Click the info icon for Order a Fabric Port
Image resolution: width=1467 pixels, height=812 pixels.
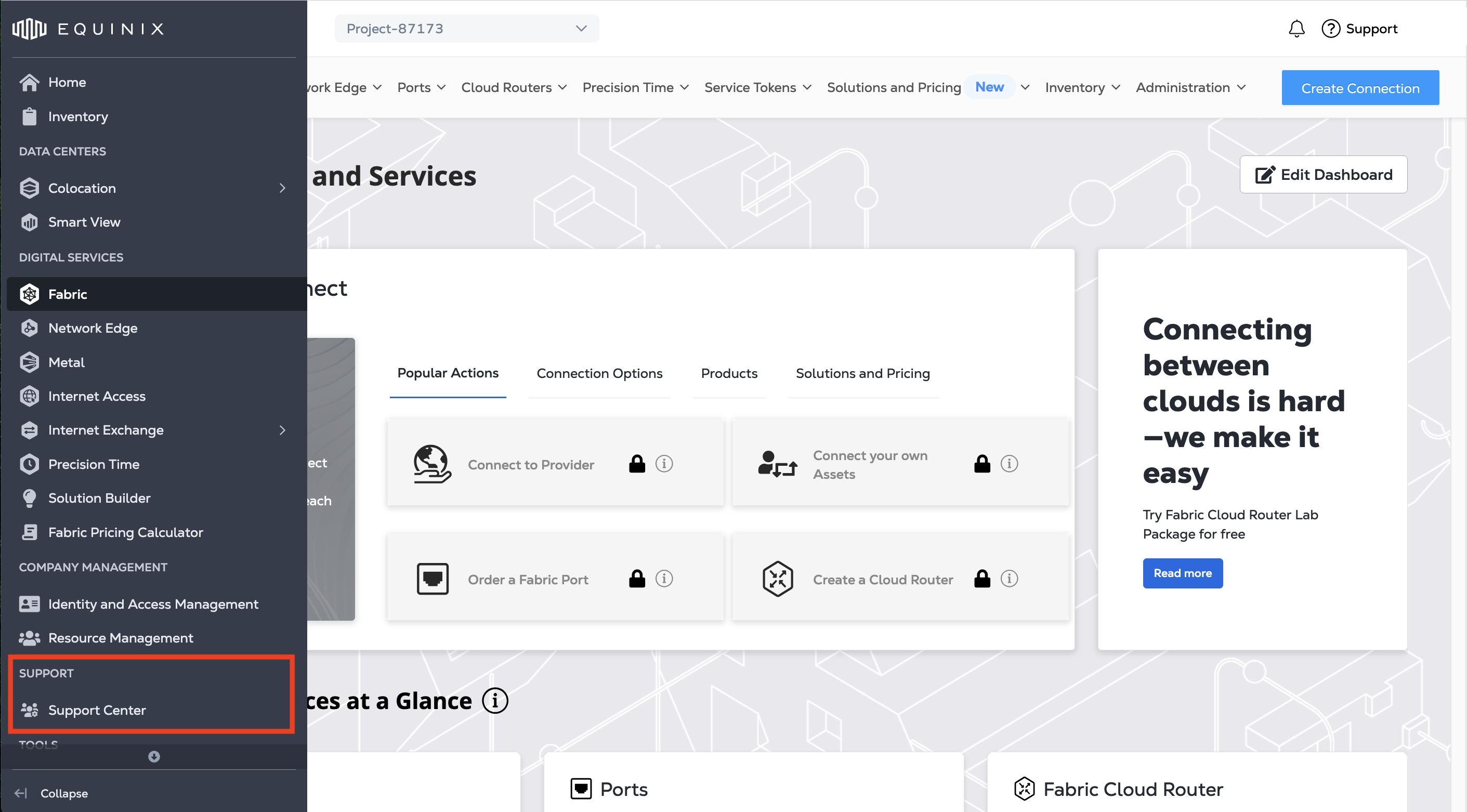[664, 579]
